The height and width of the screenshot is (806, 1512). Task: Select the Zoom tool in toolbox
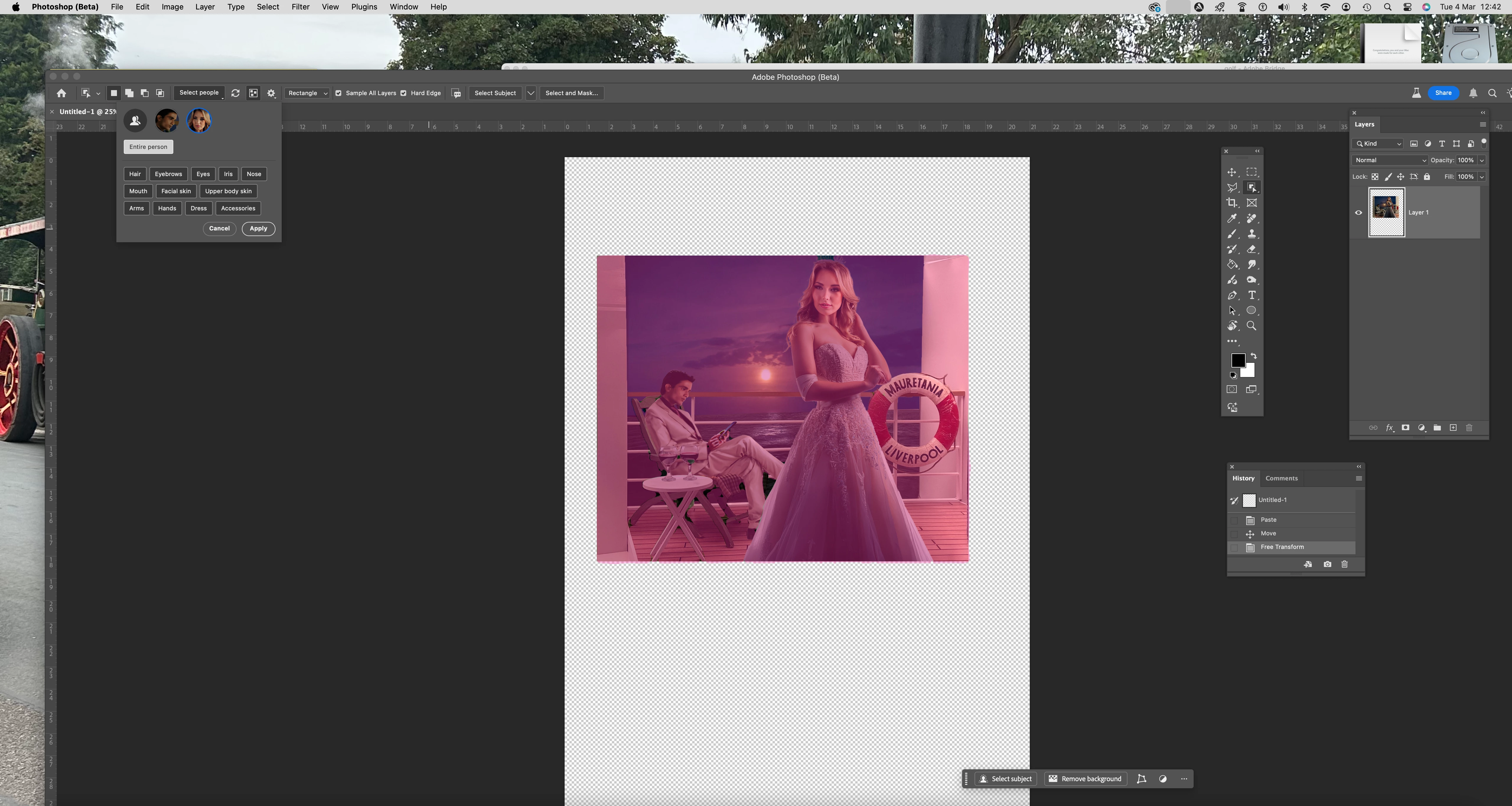tap(1252, 326)
